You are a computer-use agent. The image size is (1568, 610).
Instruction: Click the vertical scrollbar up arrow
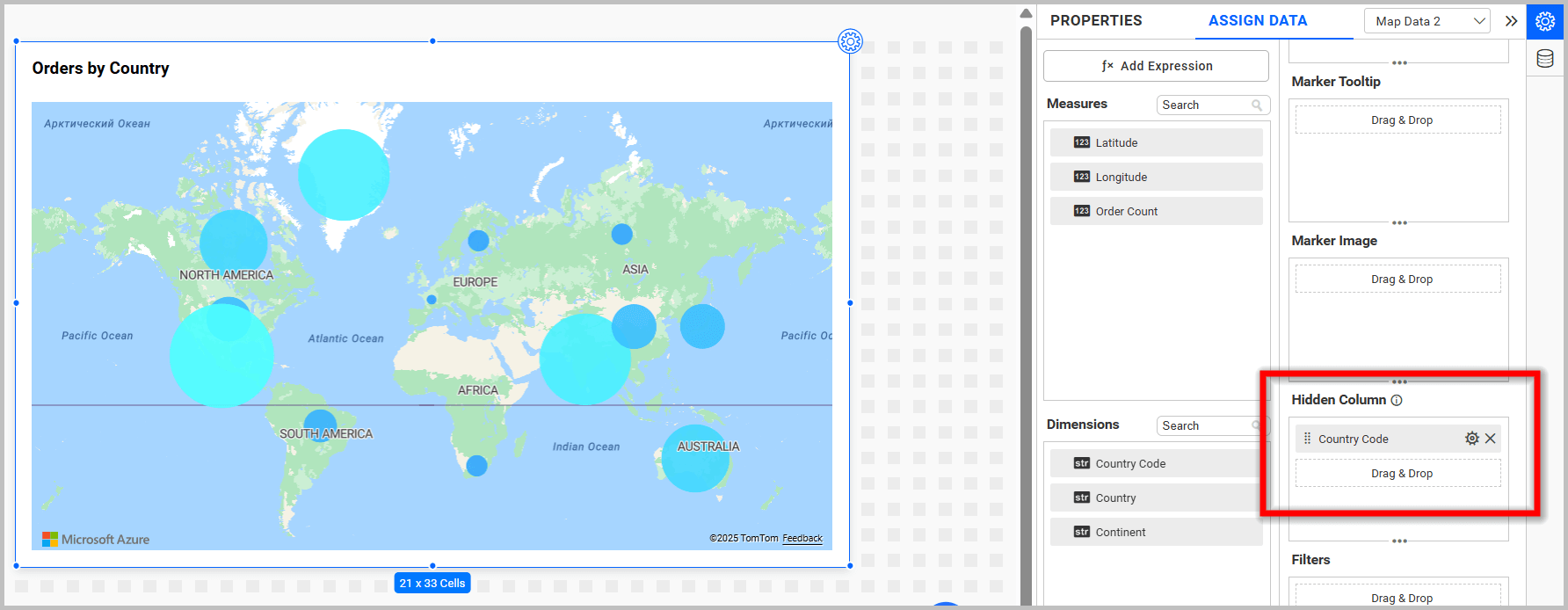(x=1026, y=13)
